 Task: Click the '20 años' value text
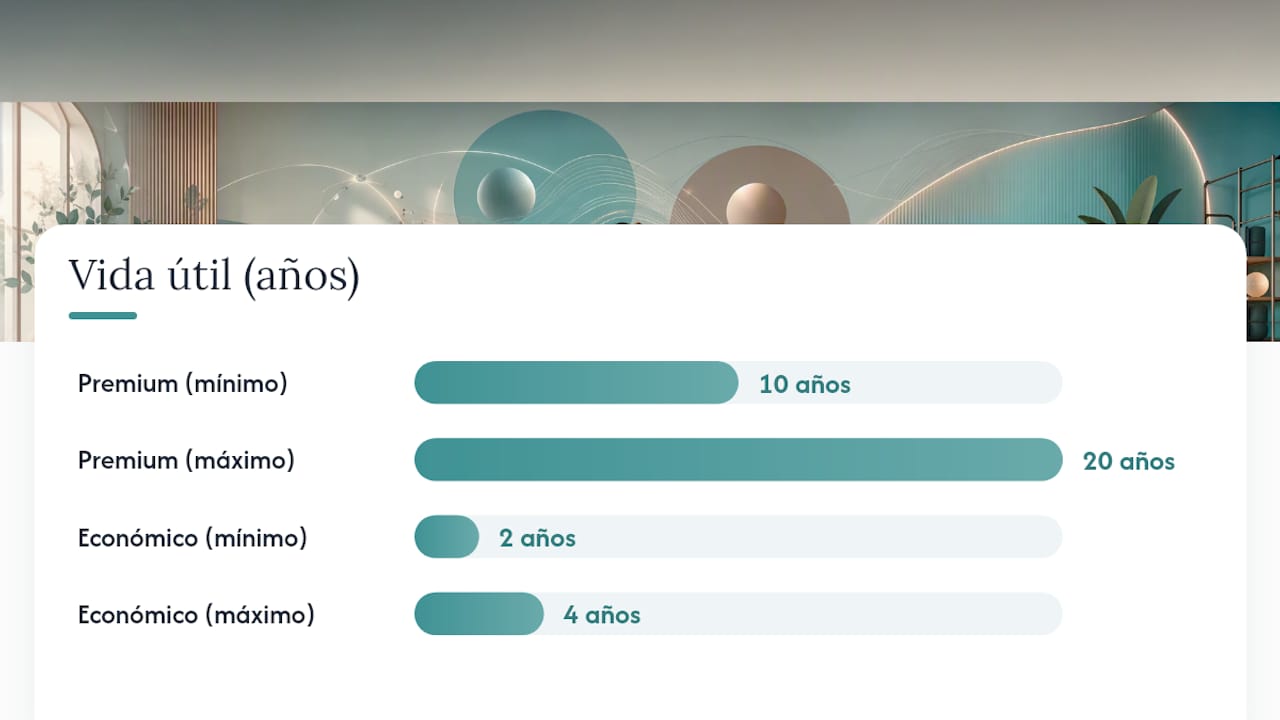coord(1129,461)
